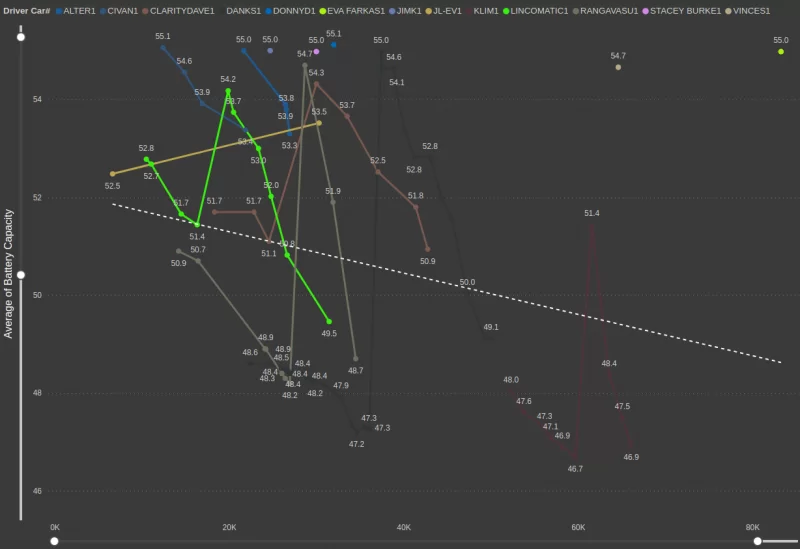The height and width of the screenshot is (549, 800).
Task: Click middle handle of vertical zoom slider
Action: (x=21, y=274)
